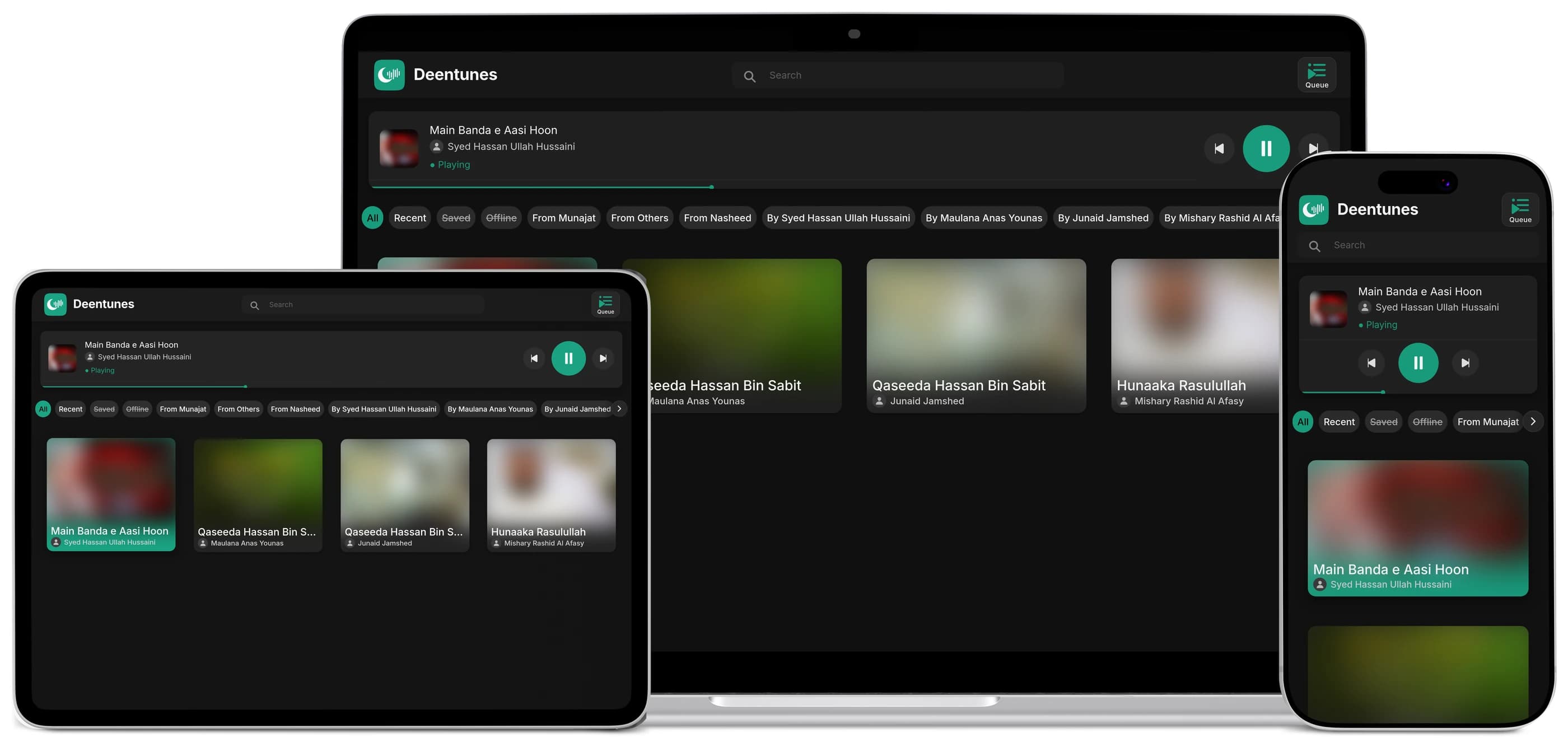1568x747 pixels.
Task: Filter By Junaid Jamshed on the laptop
Action: point(1103,218)
